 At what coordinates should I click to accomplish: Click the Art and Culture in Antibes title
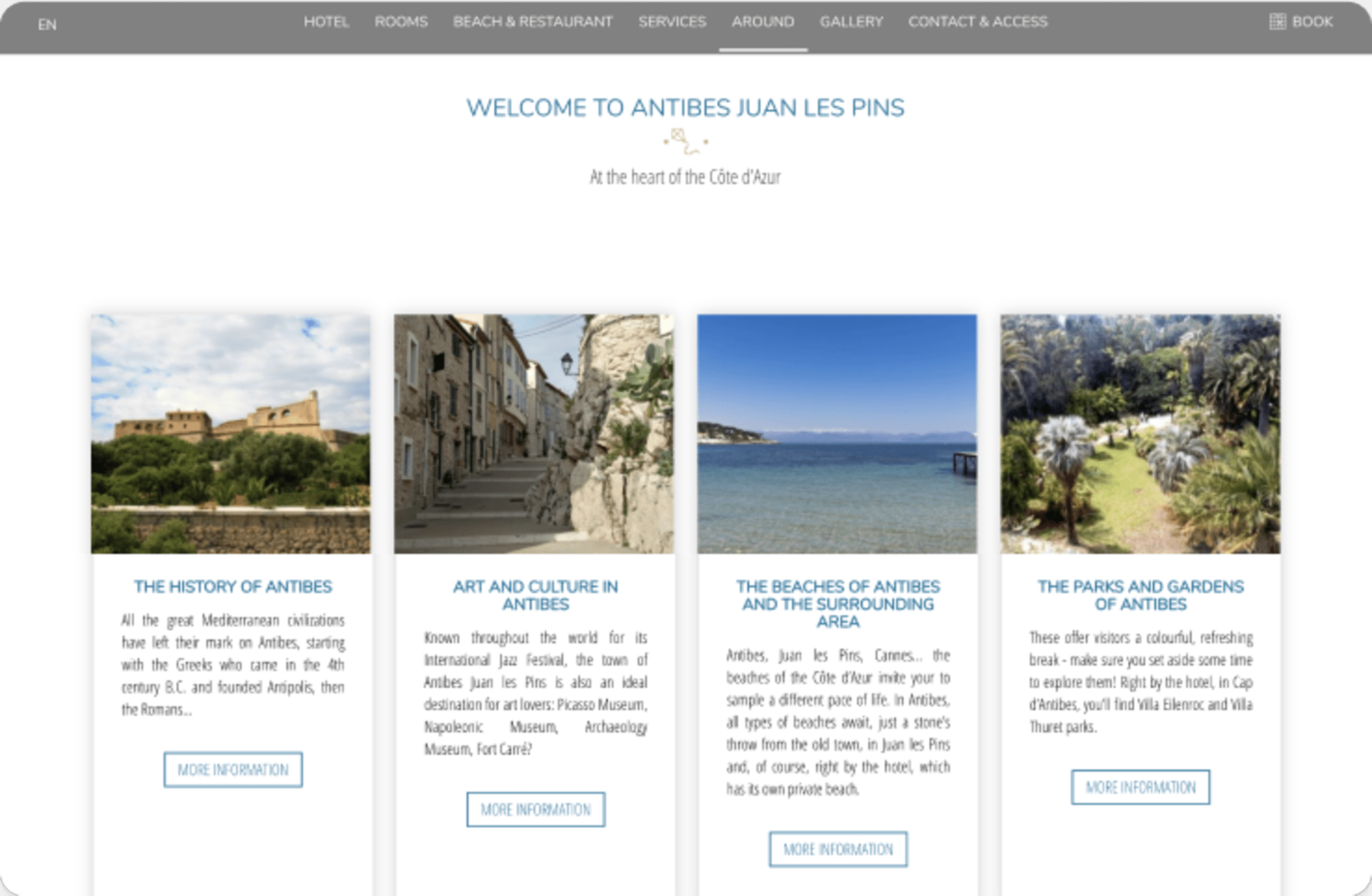click(x=535, y=595)
